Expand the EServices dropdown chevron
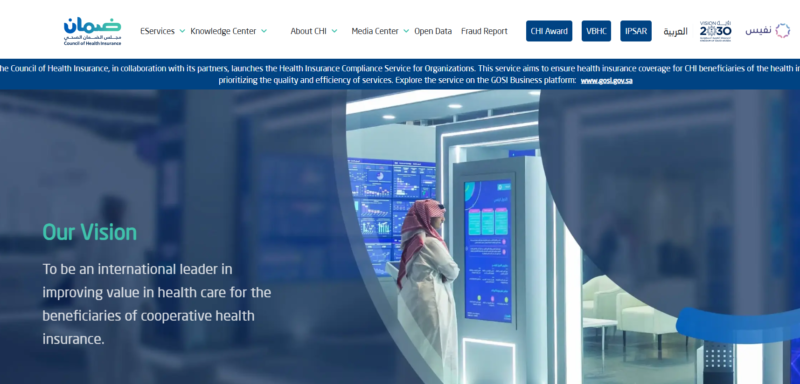800x384 pixels. pyautogui.click(x=182, y=31)
